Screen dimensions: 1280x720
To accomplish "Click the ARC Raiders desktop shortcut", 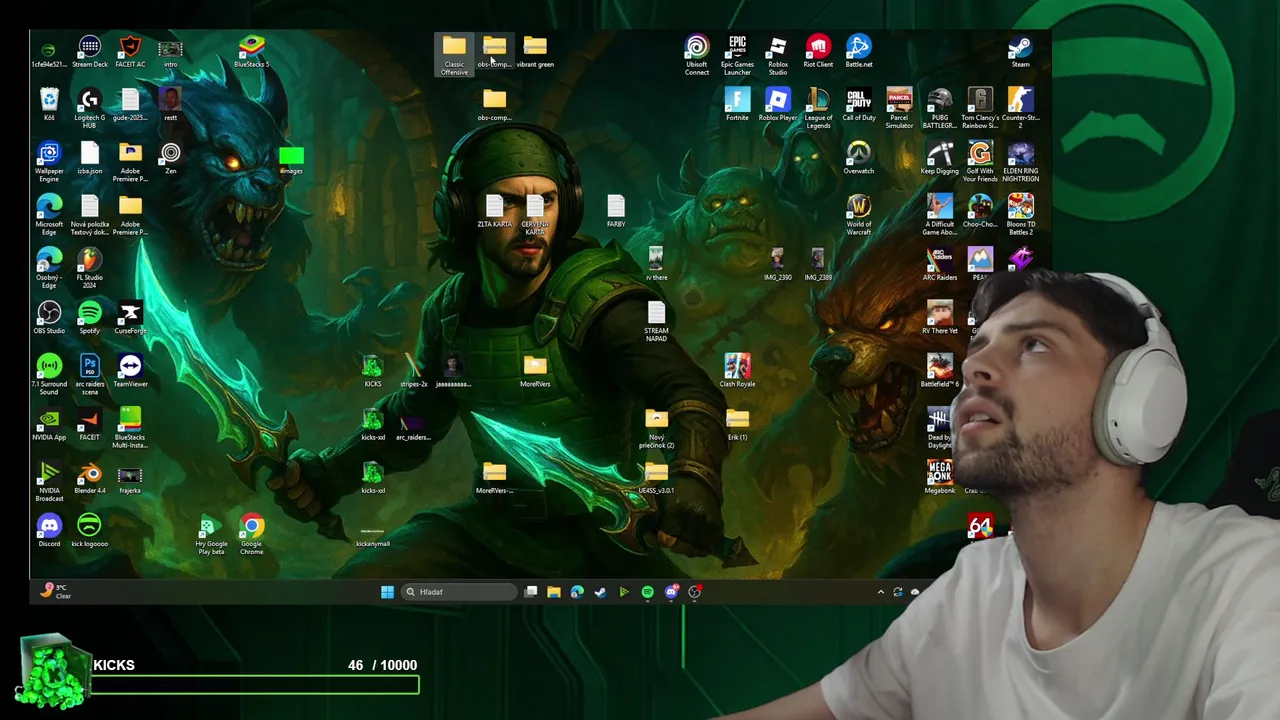I will pyautogui.click(x=940, y=265).
